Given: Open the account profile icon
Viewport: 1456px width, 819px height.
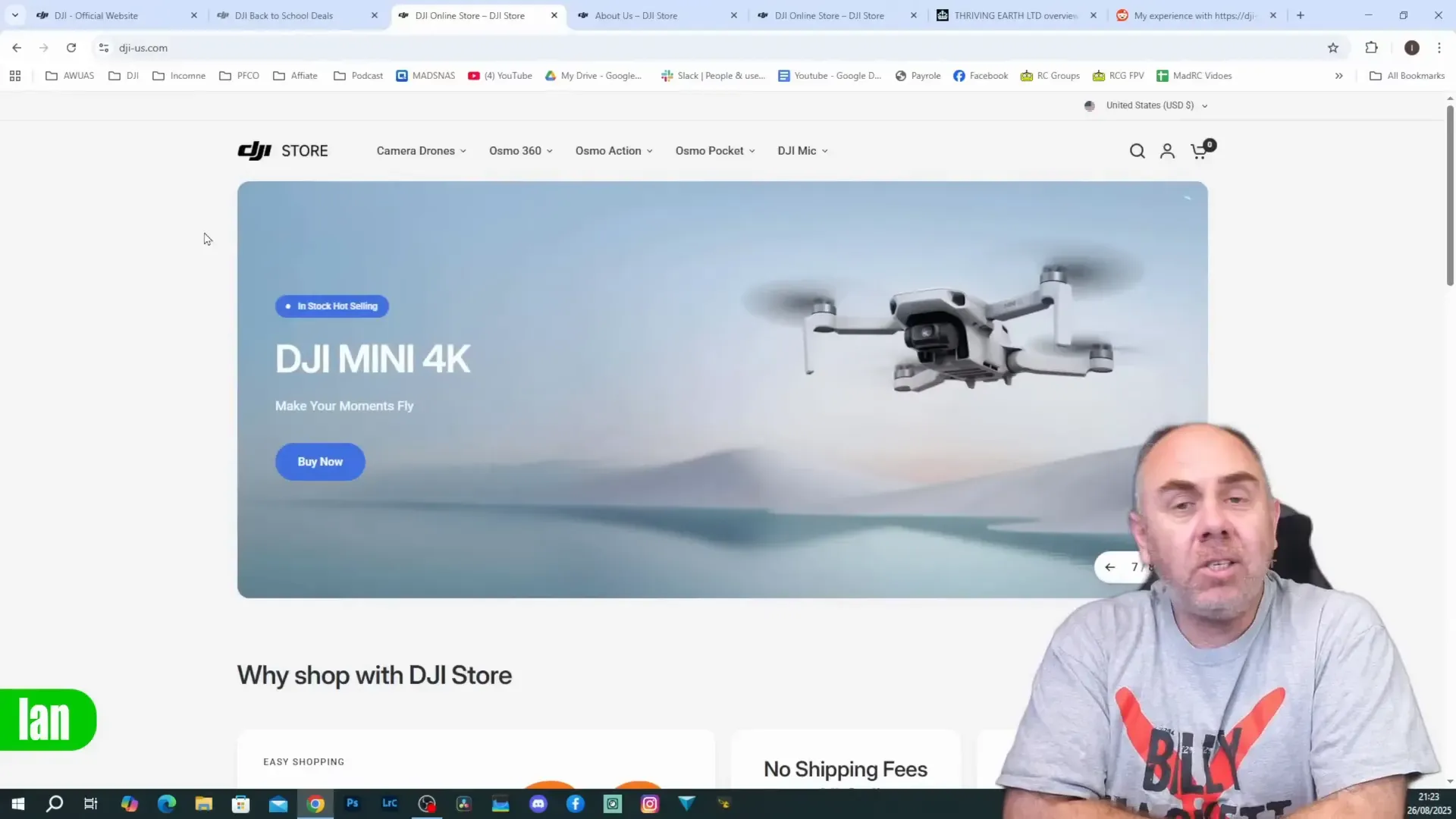Looking at the screenshot, I should tap(1167, 151).
